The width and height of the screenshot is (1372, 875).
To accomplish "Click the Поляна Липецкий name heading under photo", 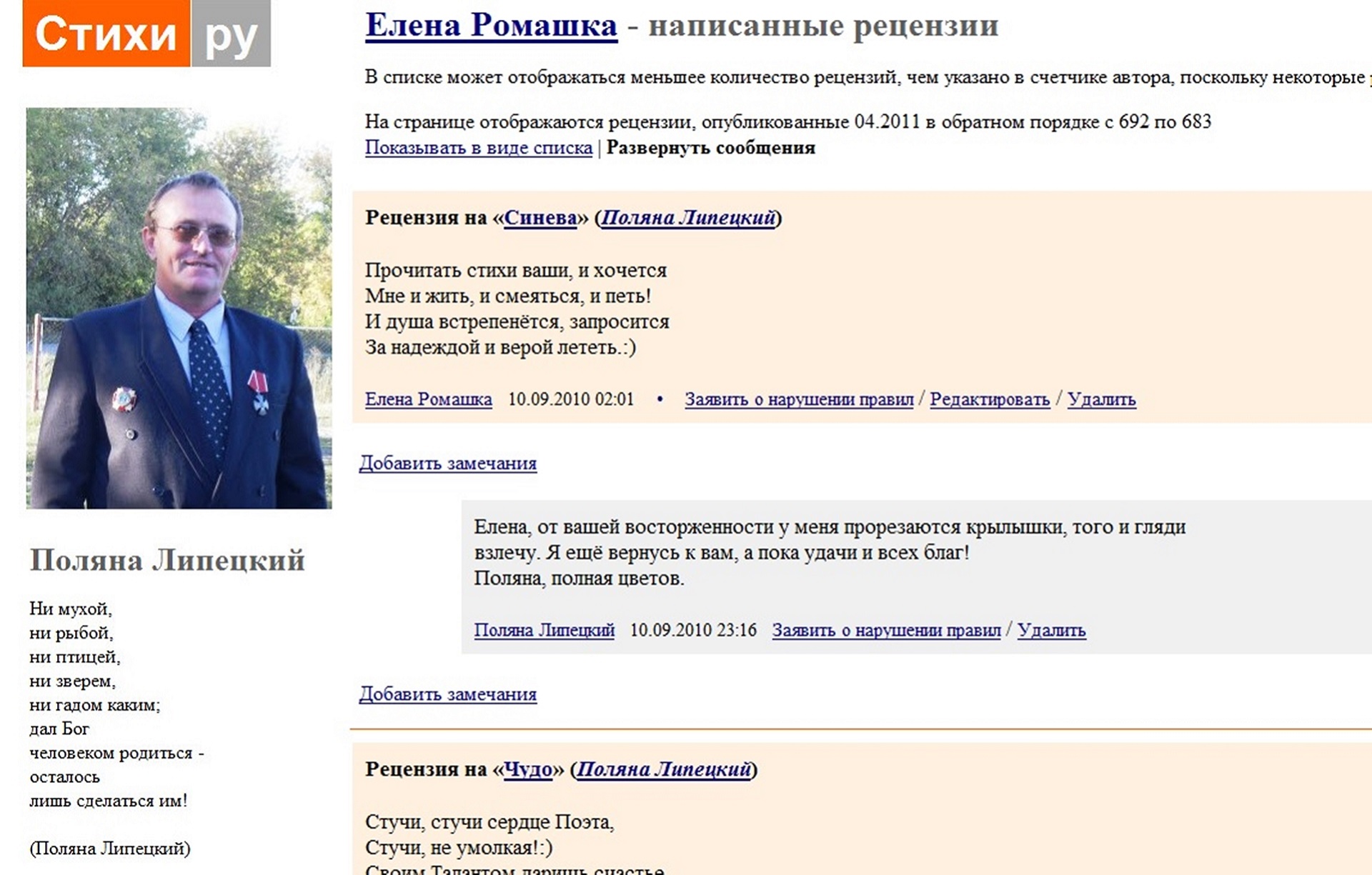I will (167, 560).
